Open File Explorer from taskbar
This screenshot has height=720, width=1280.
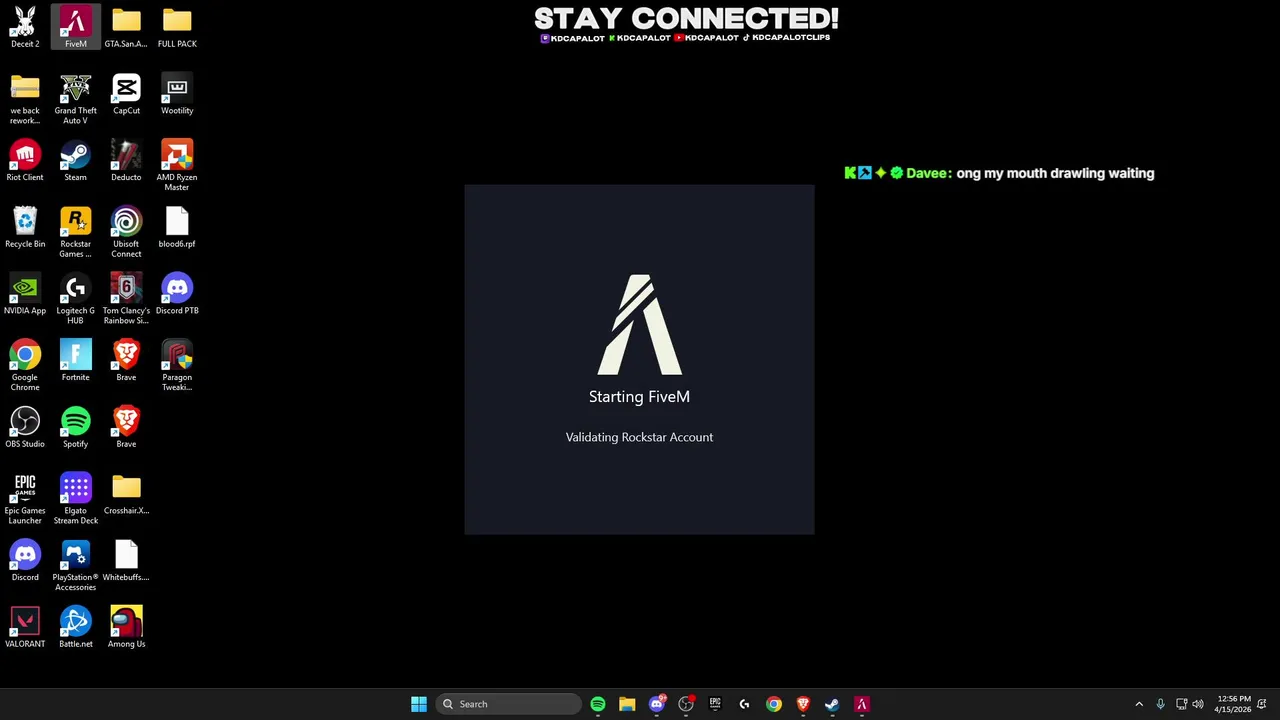click(627, 704)
